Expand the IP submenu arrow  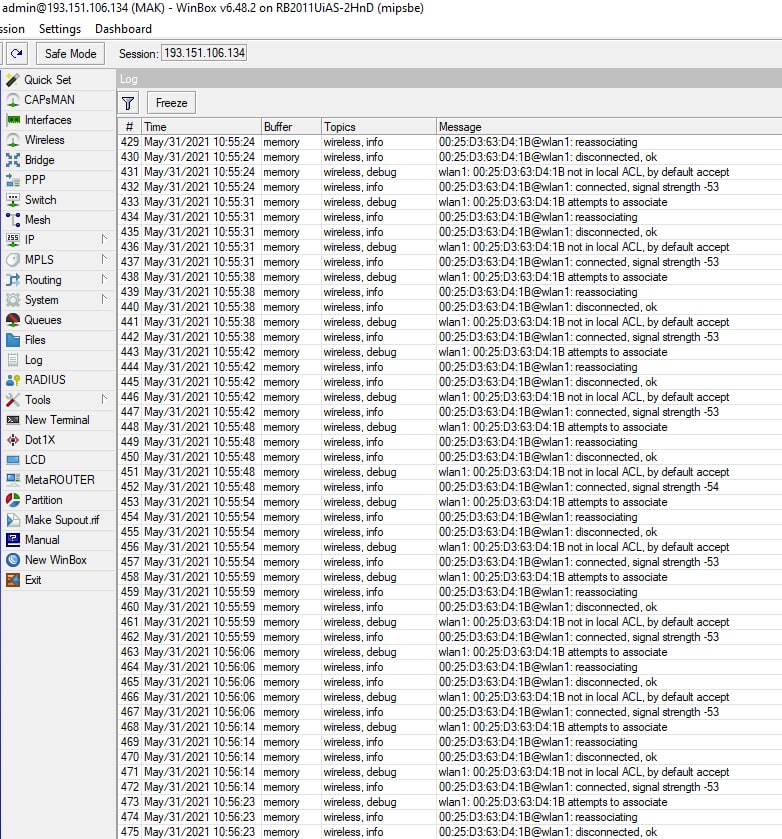pos(104,240)
